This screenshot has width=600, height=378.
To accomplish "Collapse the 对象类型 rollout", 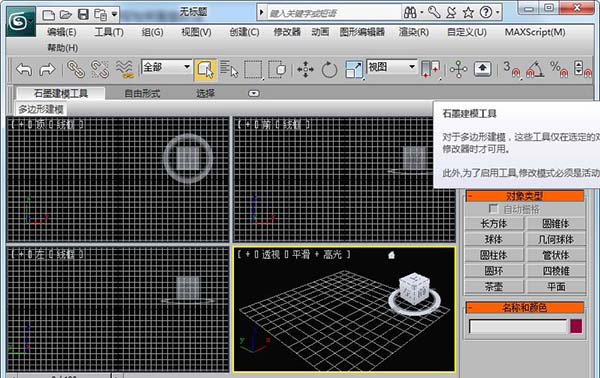I will tap(525, 196).
